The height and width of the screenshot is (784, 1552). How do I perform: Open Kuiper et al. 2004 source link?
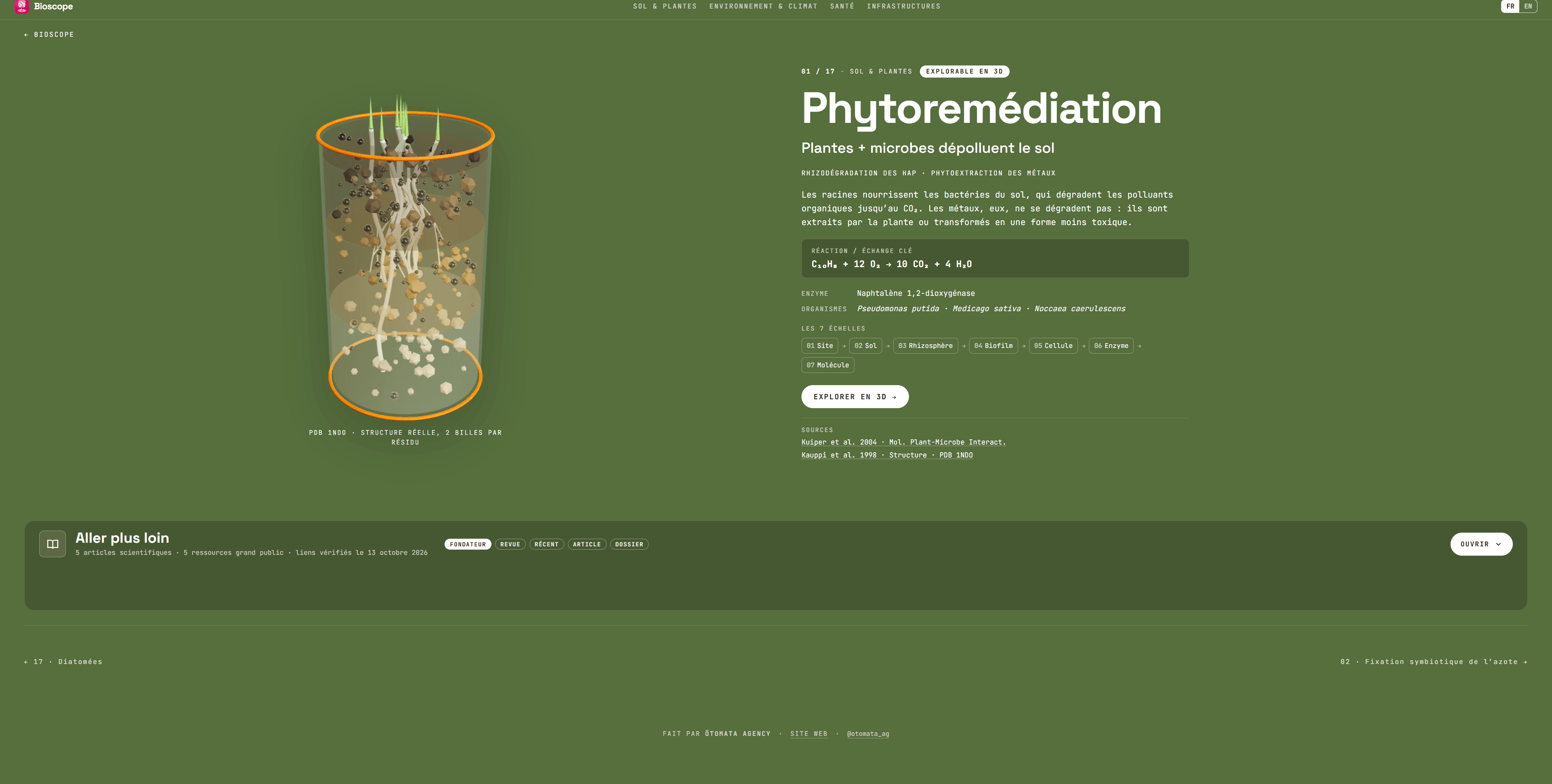point(903,443)
